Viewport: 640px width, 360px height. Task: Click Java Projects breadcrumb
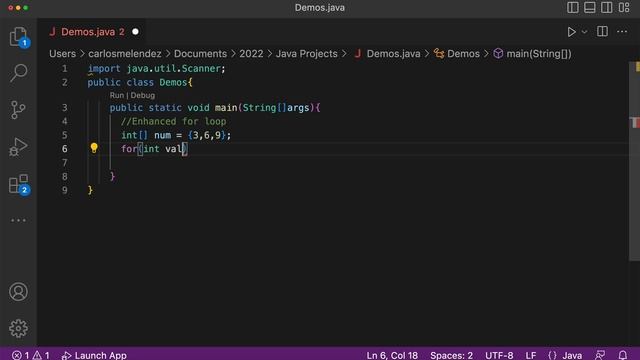coord(307,54)
